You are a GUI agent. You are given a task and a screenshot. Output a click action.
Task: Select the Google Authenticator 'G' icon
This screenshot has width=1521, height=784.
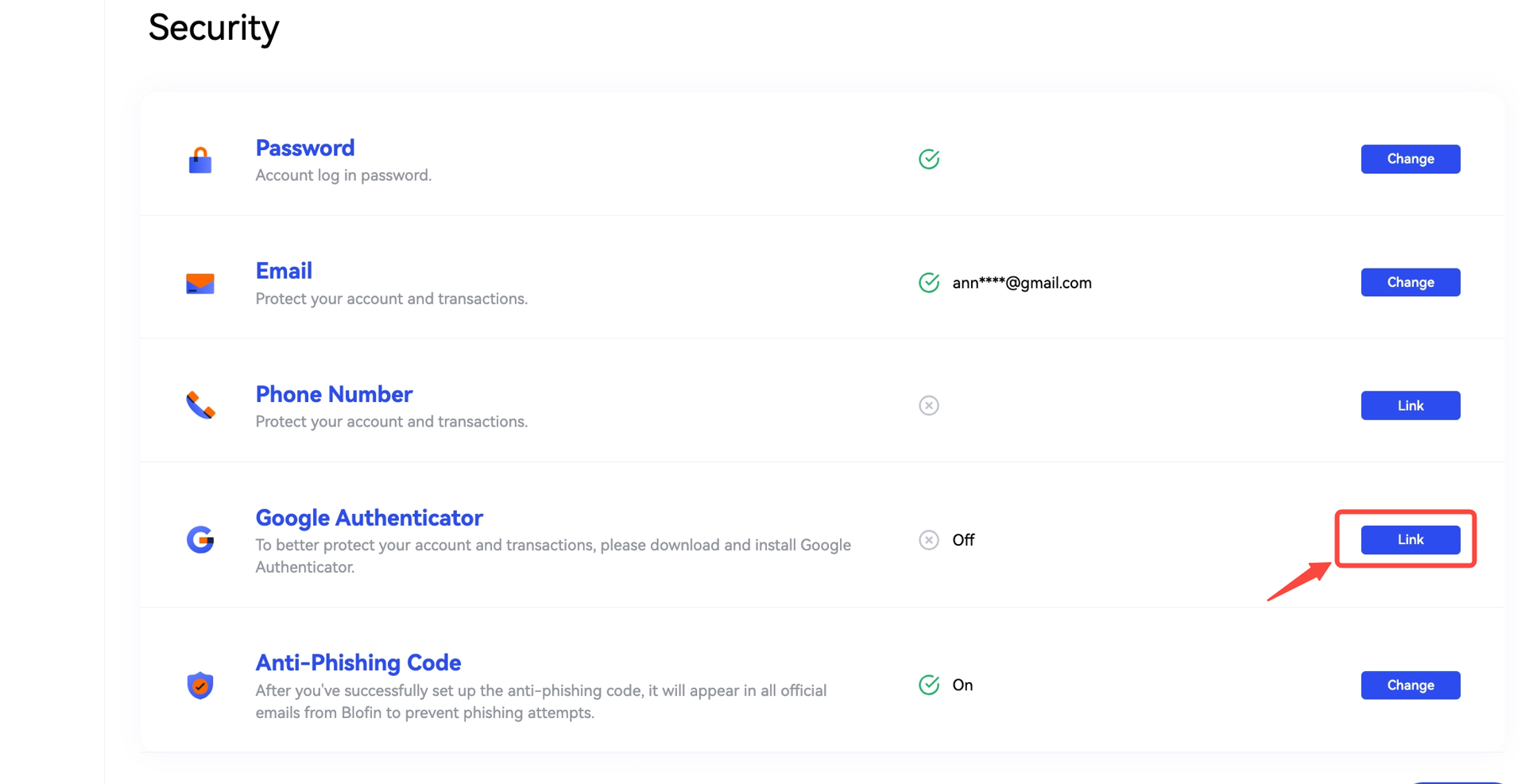tap(199, 540)
